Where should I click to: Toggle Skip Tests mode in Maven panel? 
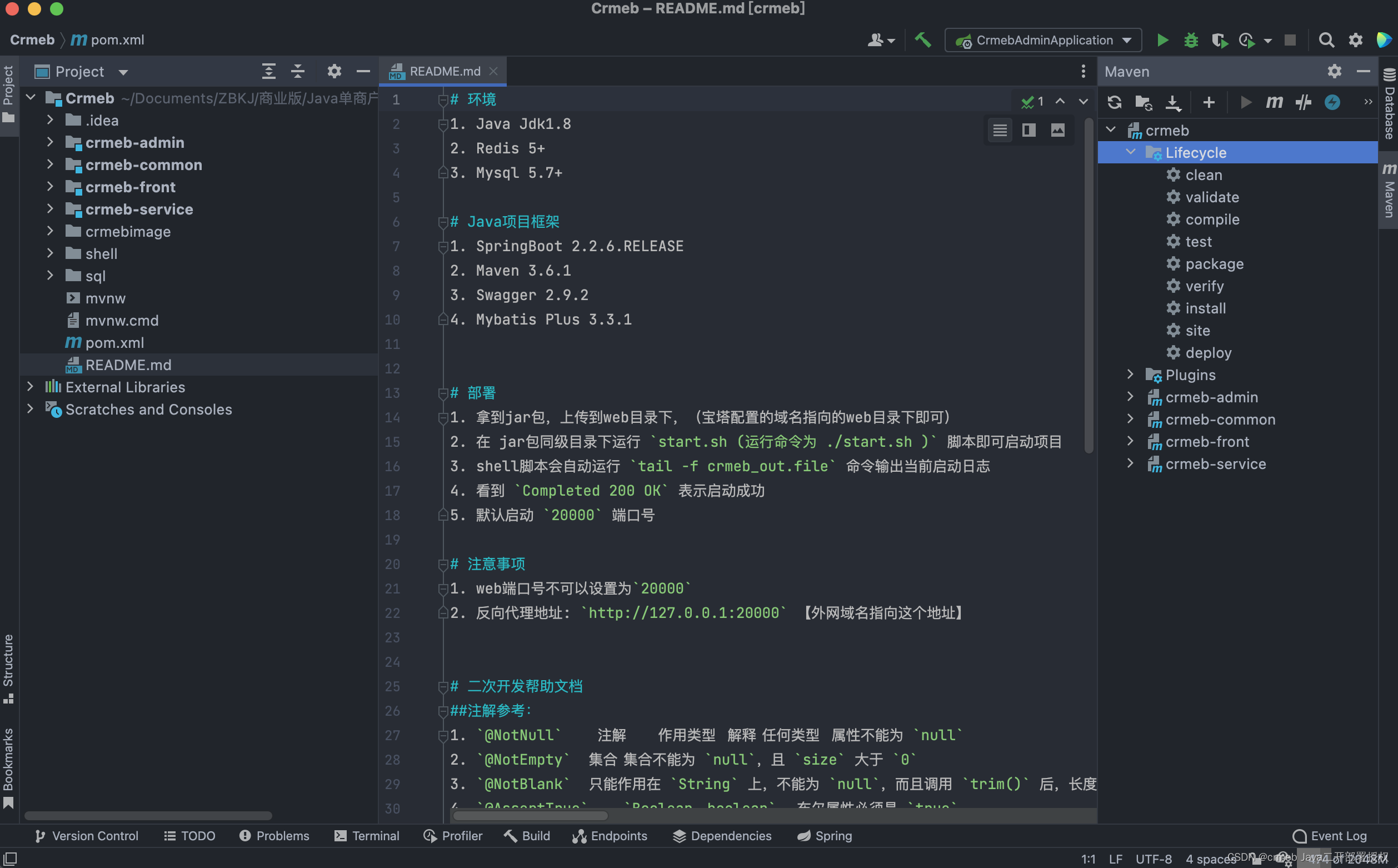(x=1303, y=102)
